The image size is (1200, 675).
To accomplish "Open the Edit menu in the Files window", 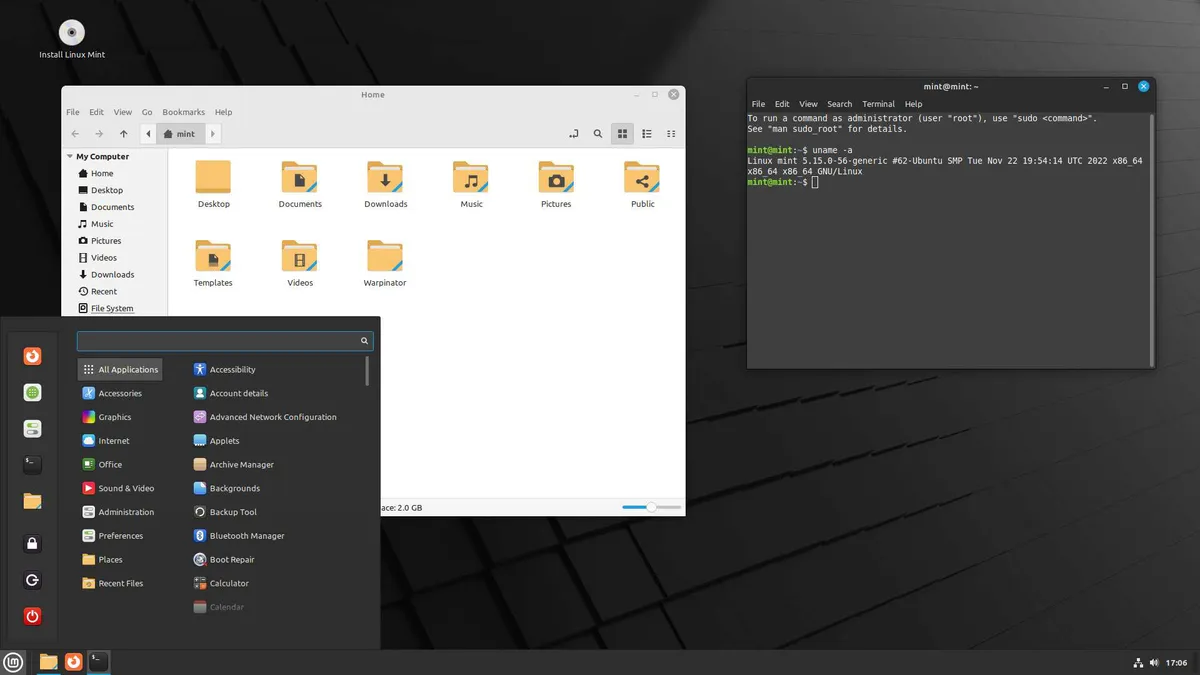I will coord(96,112).
